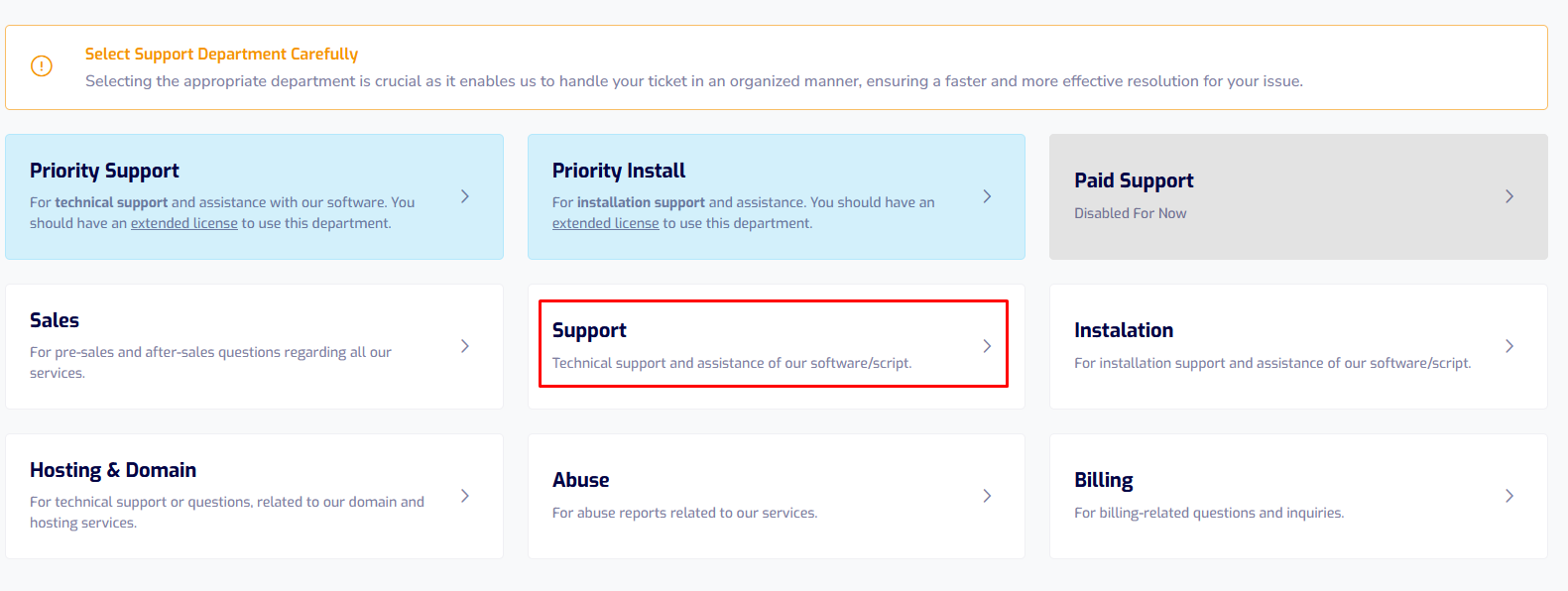This screenshot has width=1568, height=591.
Task: Choose the Sales department title
Action: pos(55,320)
